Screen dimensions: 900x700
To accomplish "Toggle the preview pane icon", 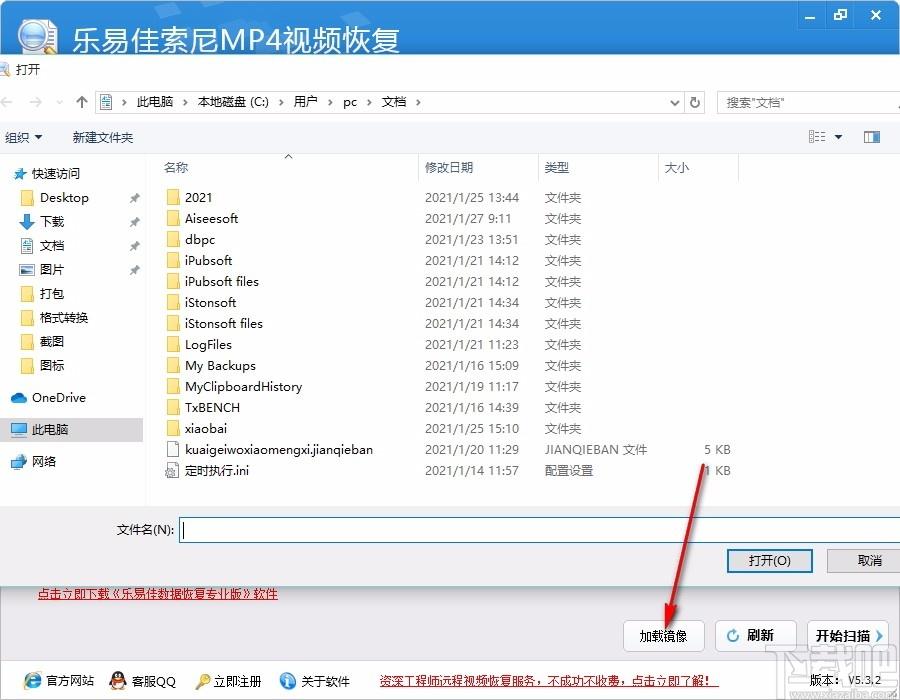I will 871,137.
